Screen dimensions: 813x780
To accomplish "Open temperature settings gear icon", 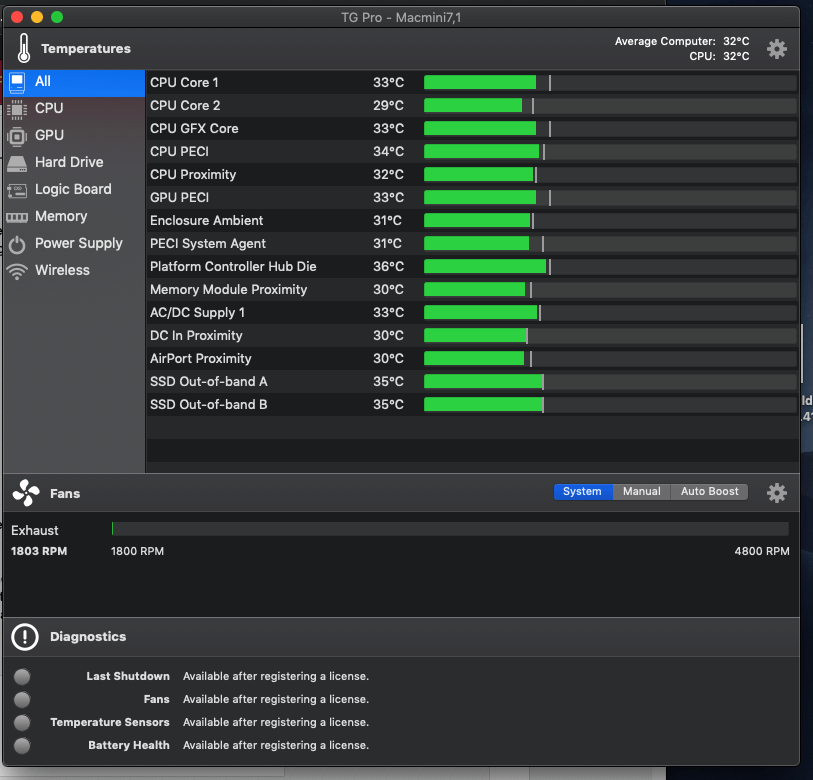I will pyautogui.click(x=776, y=49).
